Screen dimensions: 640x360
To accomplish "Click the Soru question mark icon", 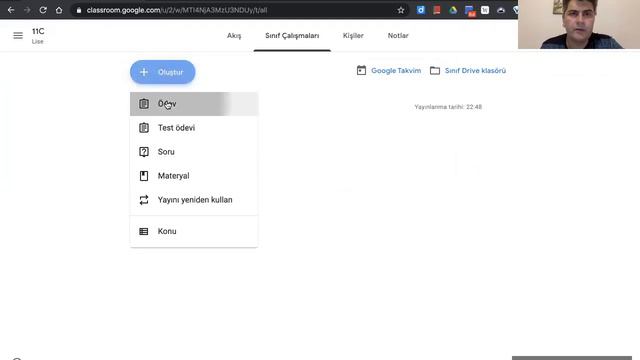I will pos(144,152).
